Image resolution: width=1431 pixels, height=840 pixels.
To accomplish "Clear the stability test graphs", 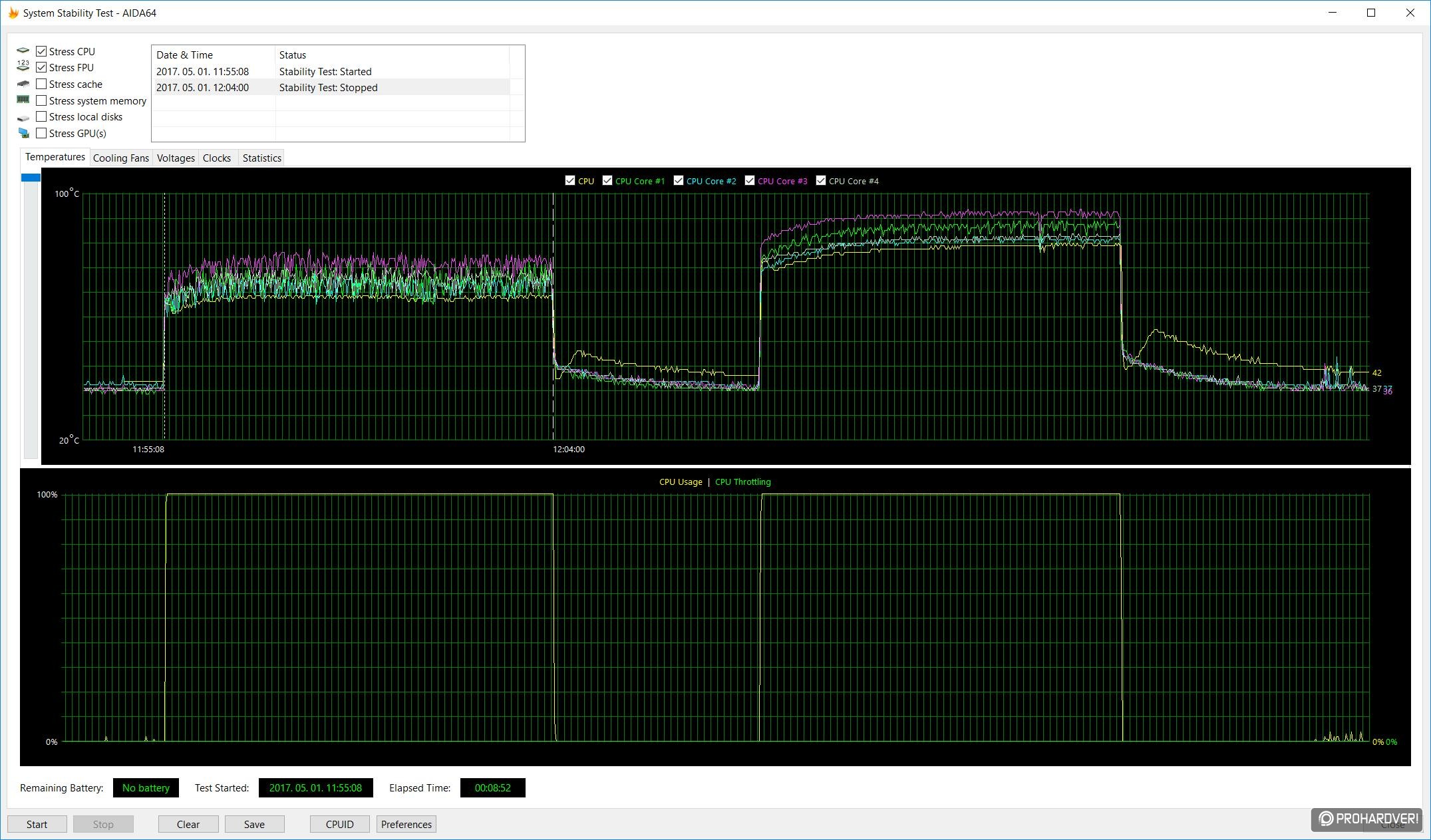I will 188,824.
